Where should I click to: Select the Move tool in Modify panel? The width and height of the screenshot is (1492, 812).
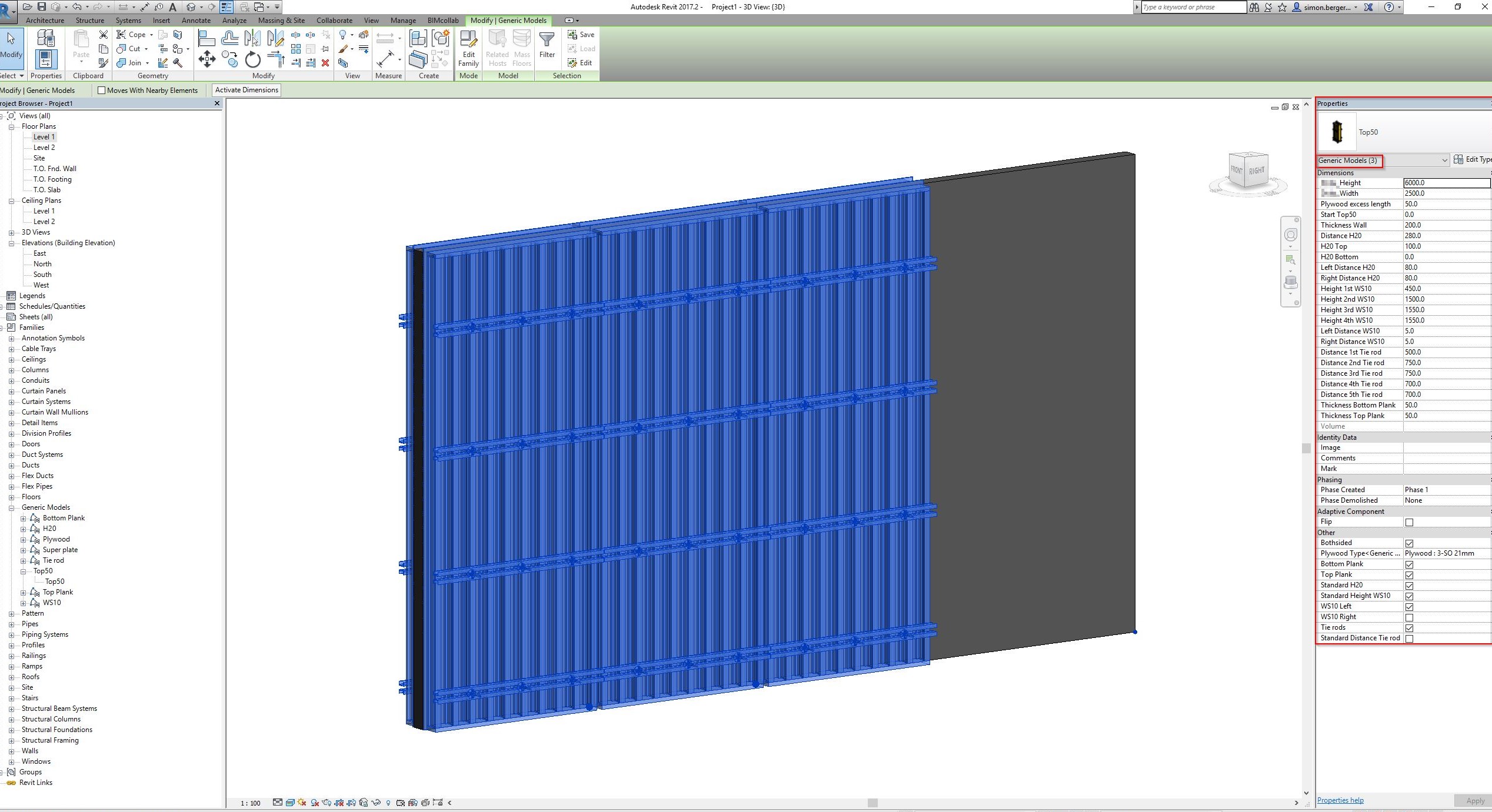tap(207, 58)
